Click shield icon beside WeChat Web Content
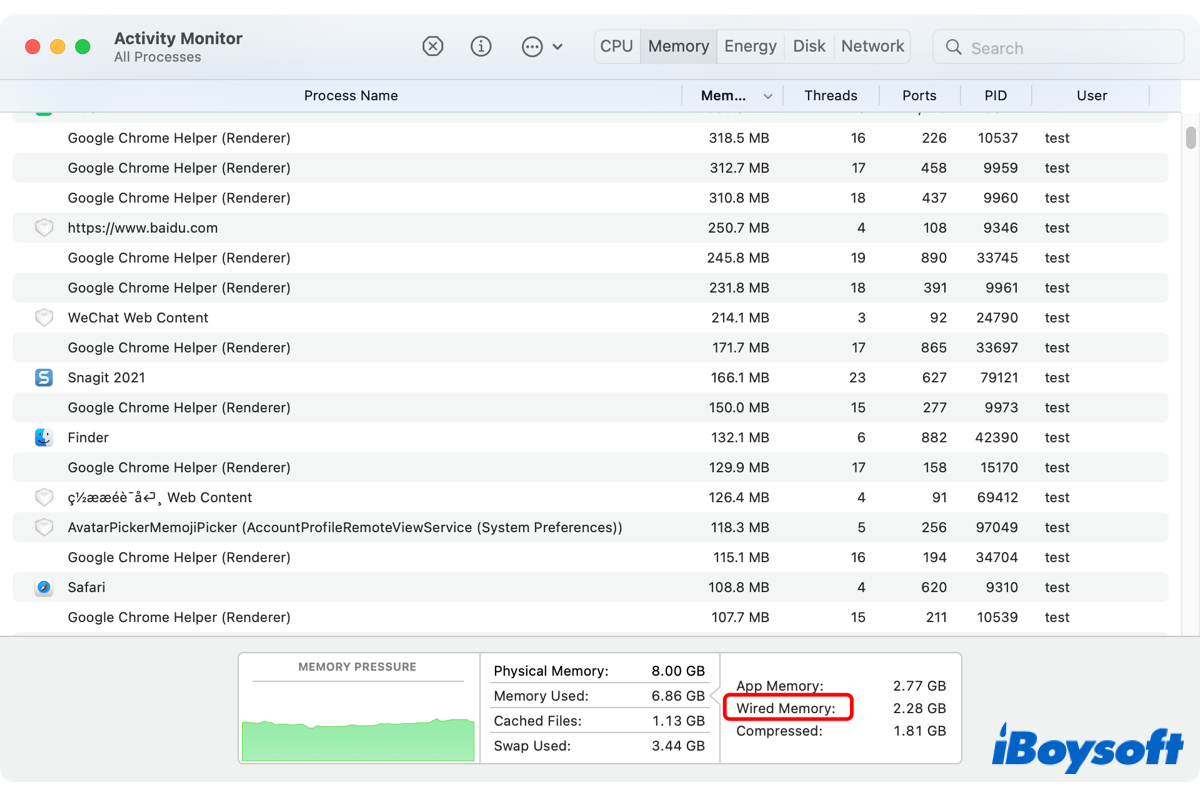Image resolution: width=1200 pixels, height=800 pixels. click(44, 317)
